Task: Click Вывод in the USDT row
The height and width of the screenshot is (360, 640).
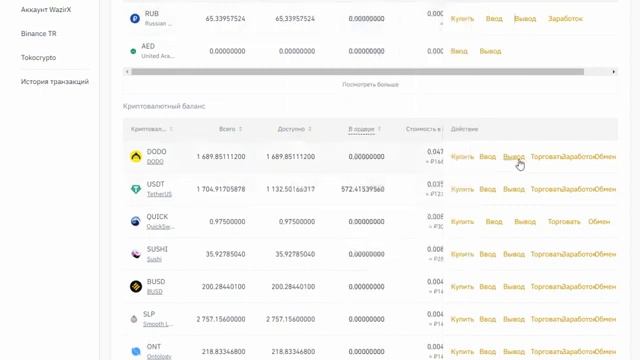Action: coord(514,189)
